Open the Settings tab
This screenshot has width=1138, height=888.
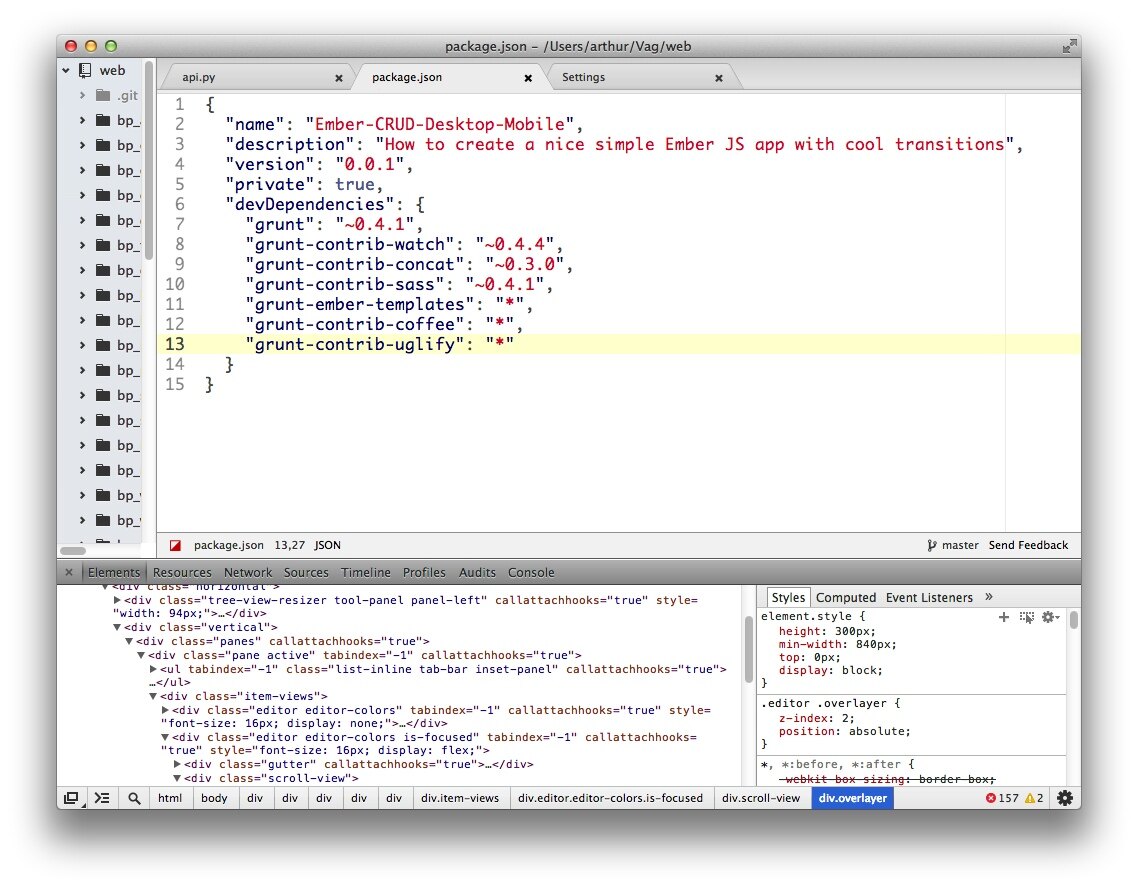tap(583, 77)
